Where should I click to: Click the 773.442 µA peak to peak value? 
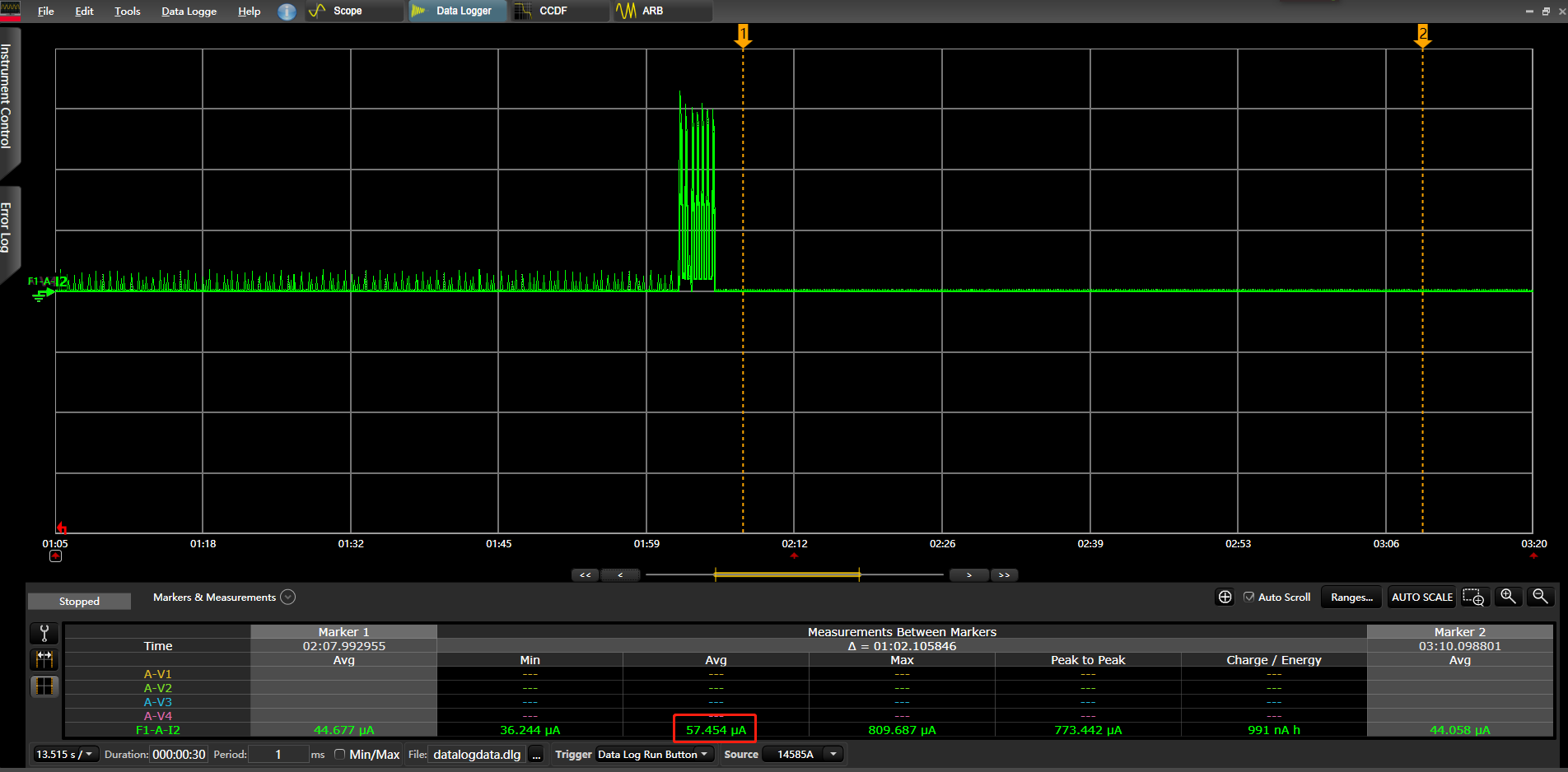click(x=1088, y=730)
